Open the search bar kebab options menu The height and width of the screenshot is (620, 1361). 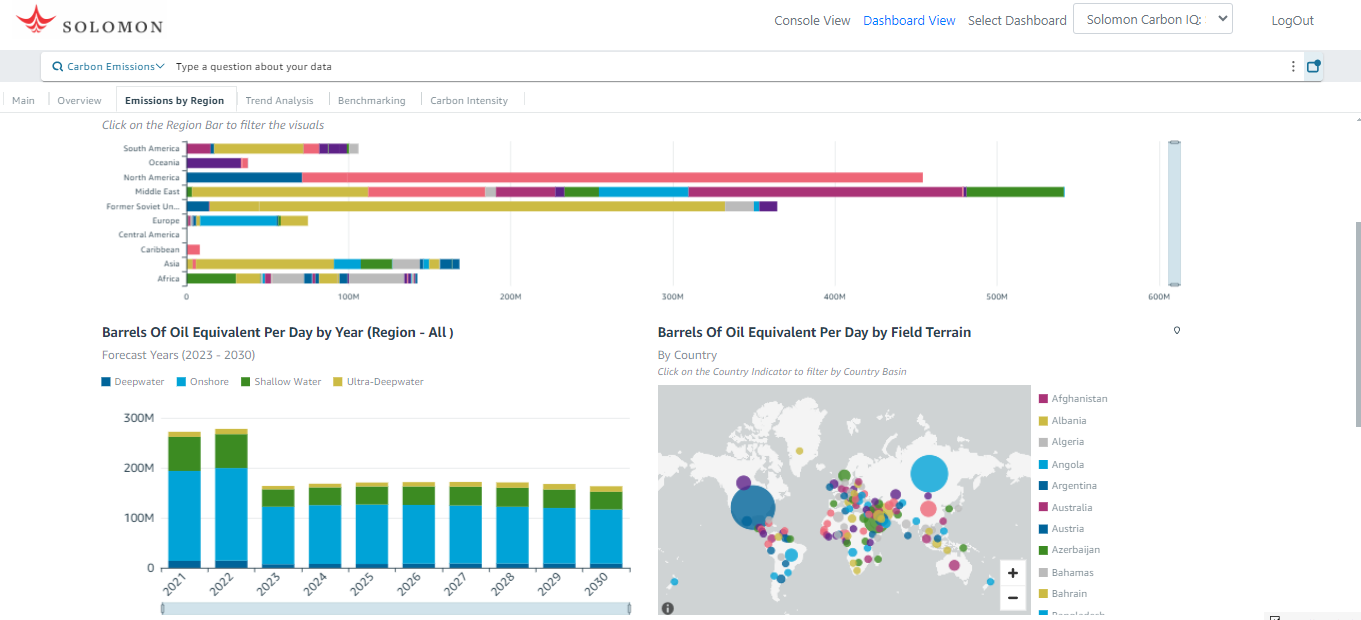coord(1293,66)
